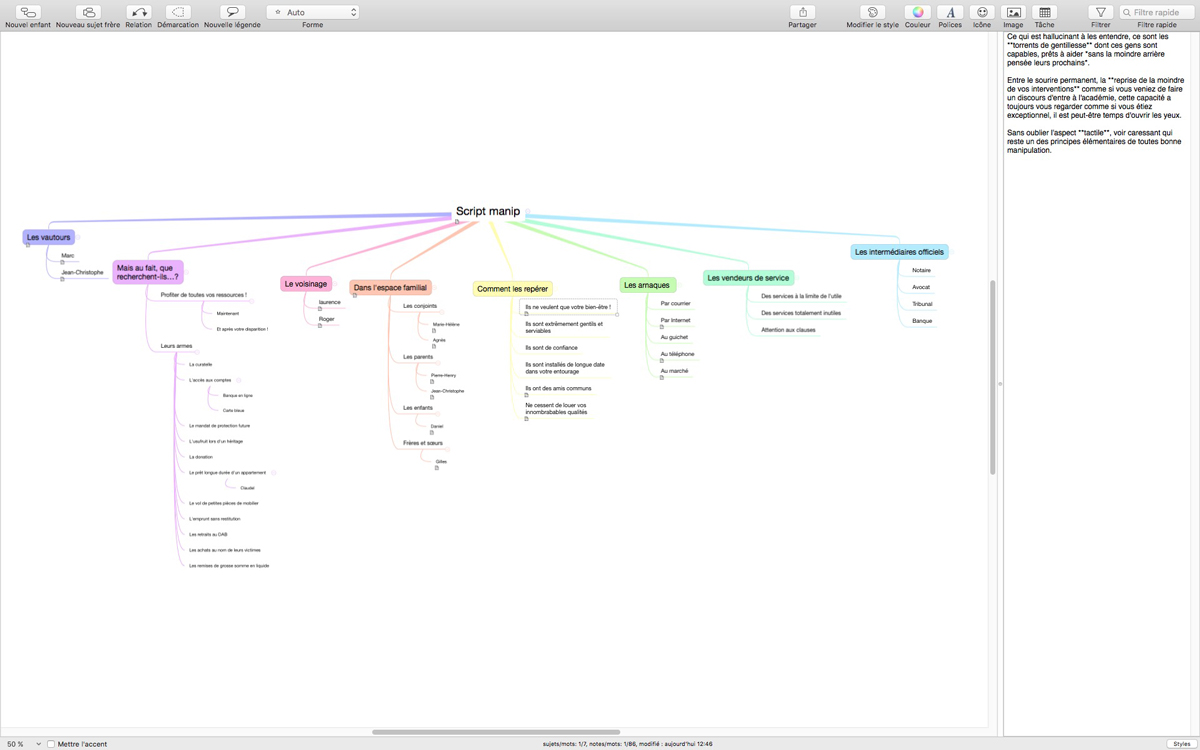Click the Styles button at bottom right

pyautogui.click(x=1180, y=744)
